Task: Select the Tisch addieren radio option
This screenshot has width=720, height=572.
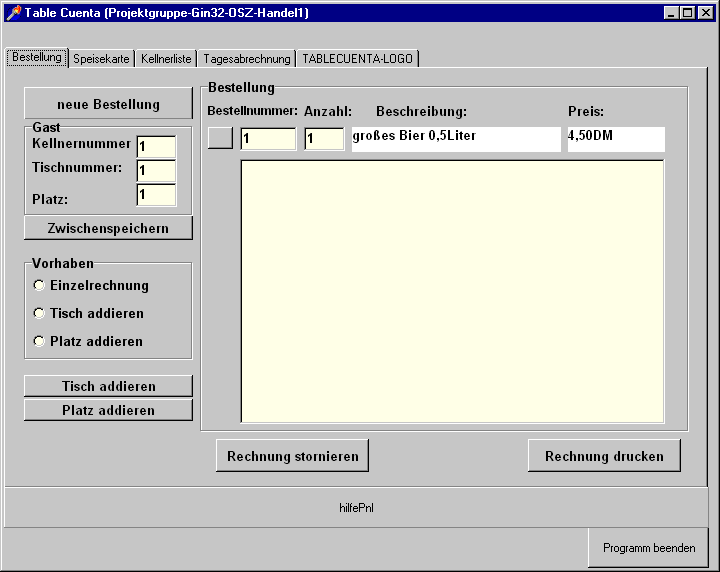Action: point(40,313)
